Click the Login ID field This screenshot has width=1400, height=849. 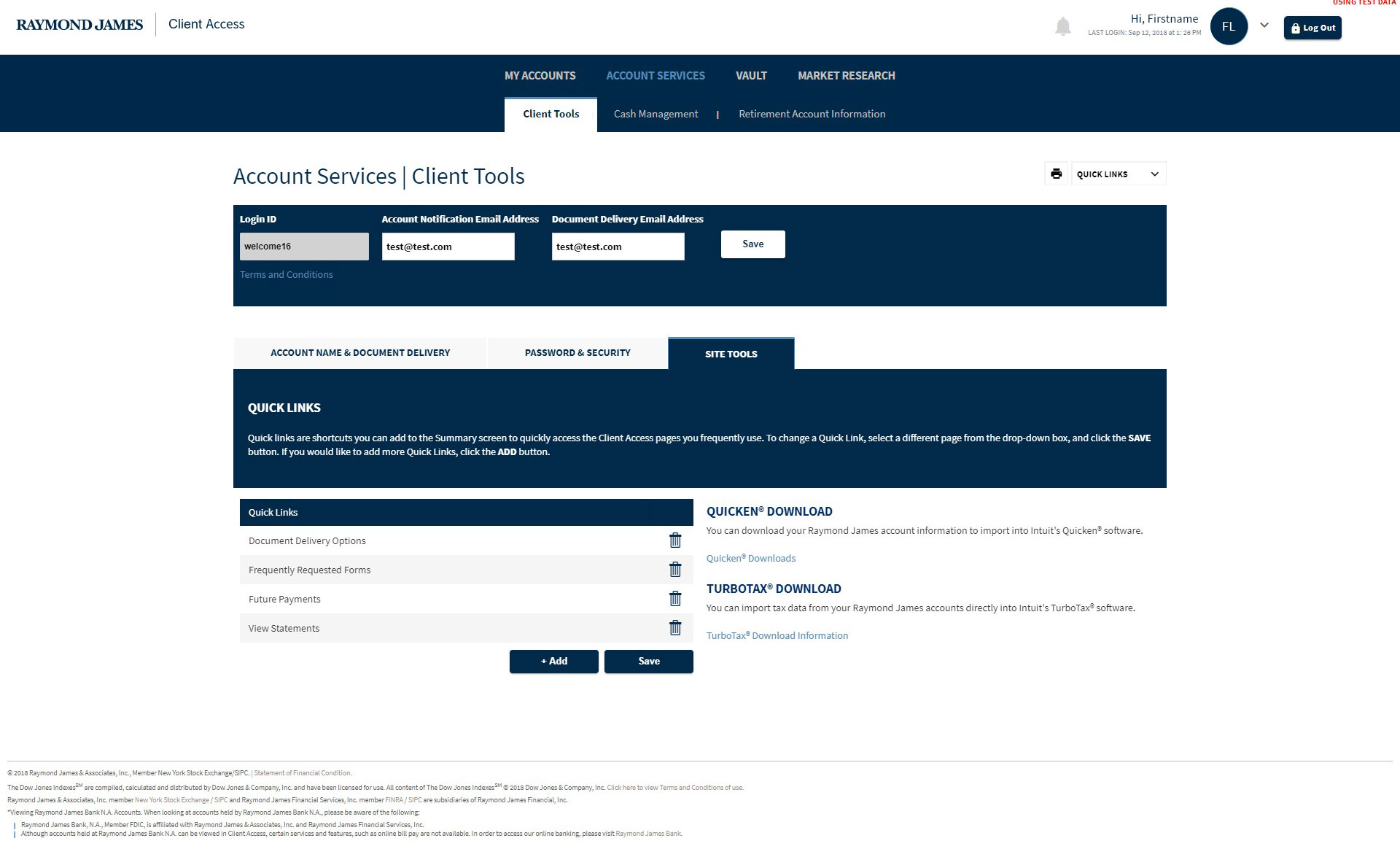coord(304,247)
